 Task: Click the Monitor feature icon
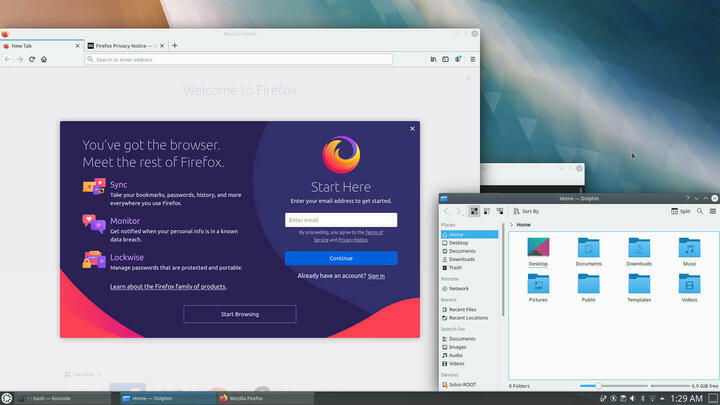point(94,224)
